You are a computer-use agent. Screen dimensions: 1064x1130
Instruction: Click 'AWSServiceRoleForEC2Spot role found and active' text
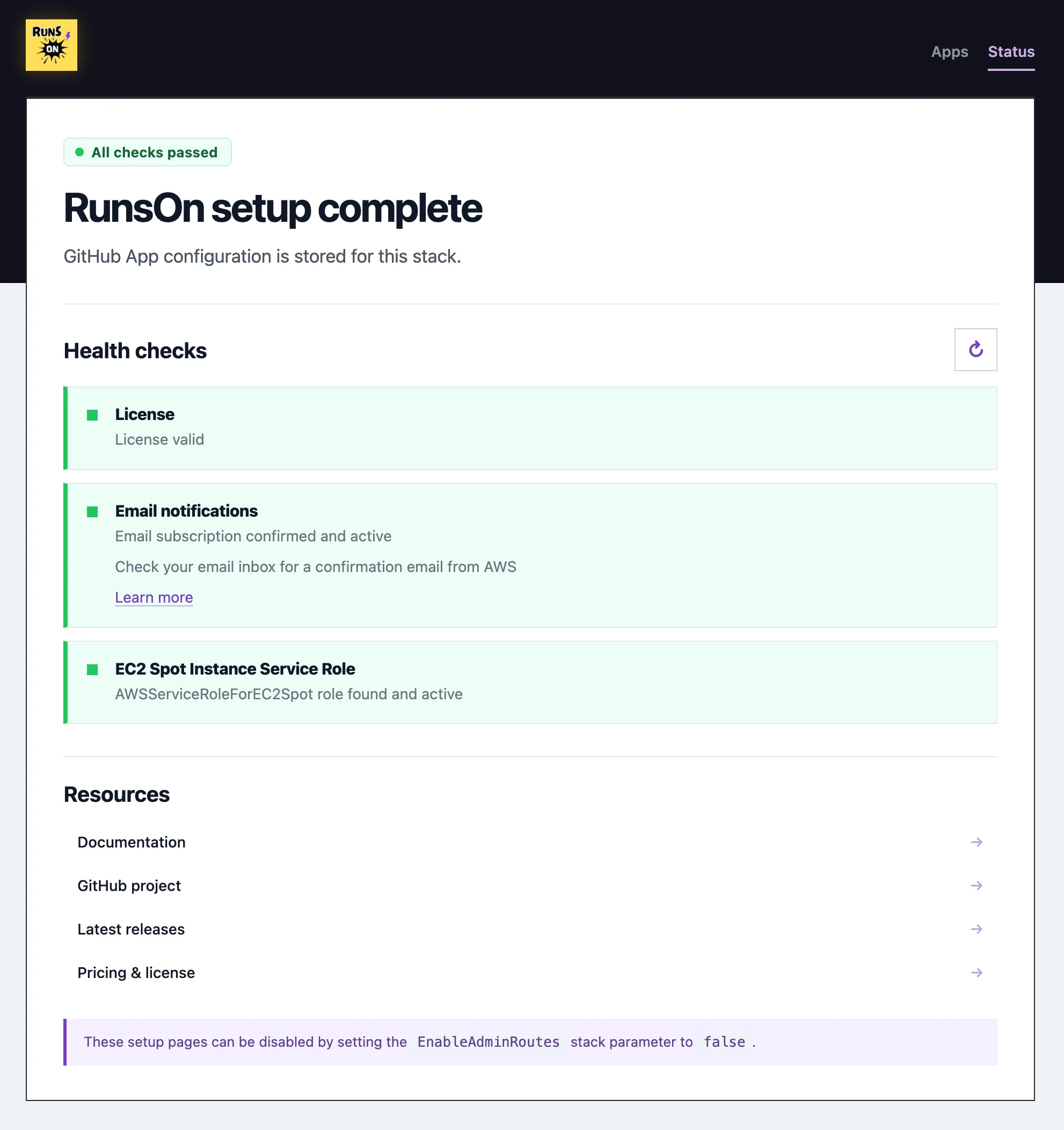point(289,694)
